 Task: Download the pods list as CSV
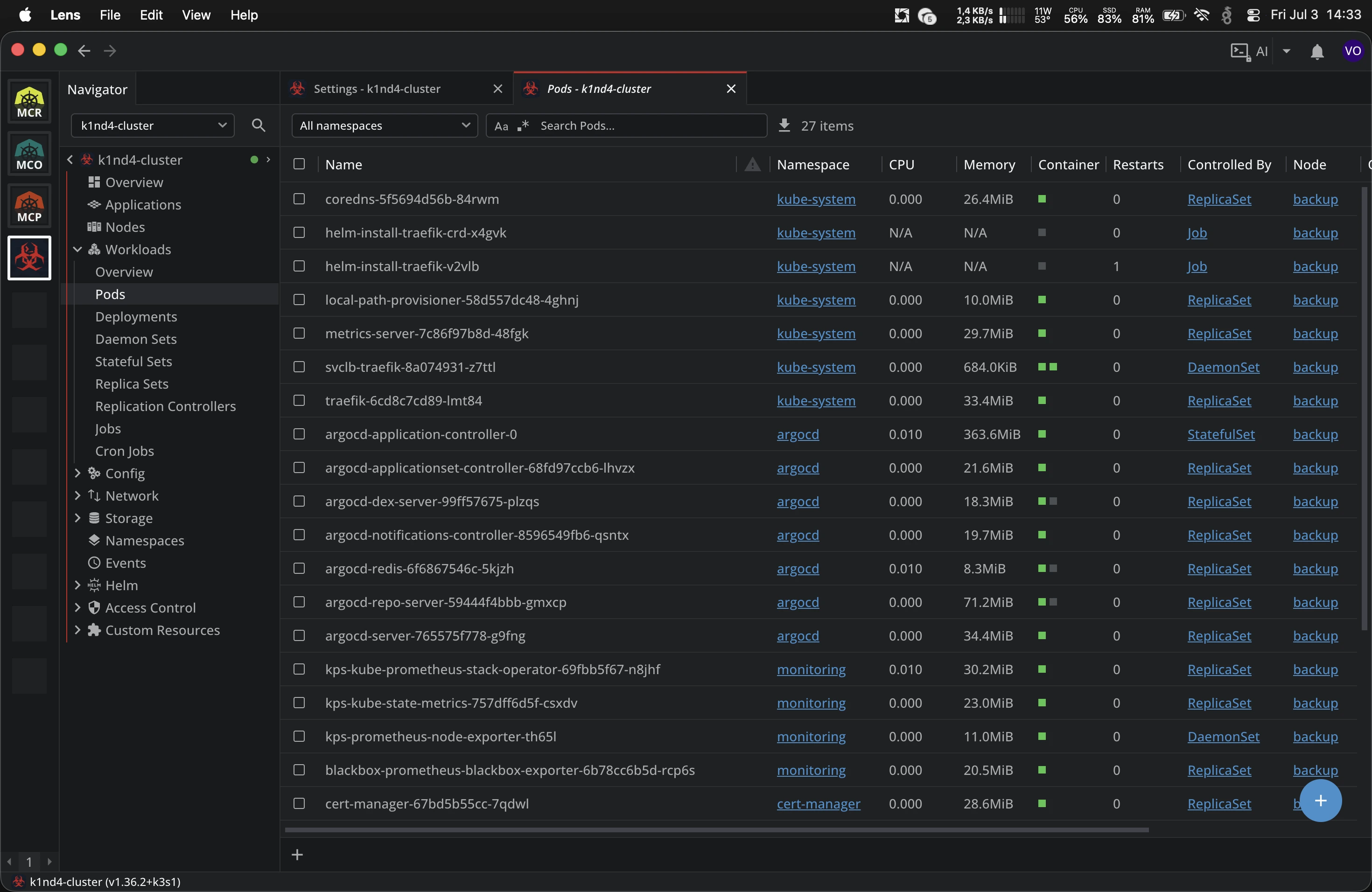coord(784,125)
